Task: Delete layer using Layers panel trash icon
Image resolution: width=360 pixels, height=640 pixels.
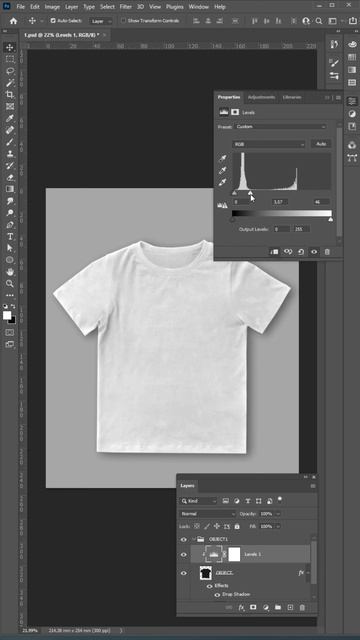Action: pos(302,607)
